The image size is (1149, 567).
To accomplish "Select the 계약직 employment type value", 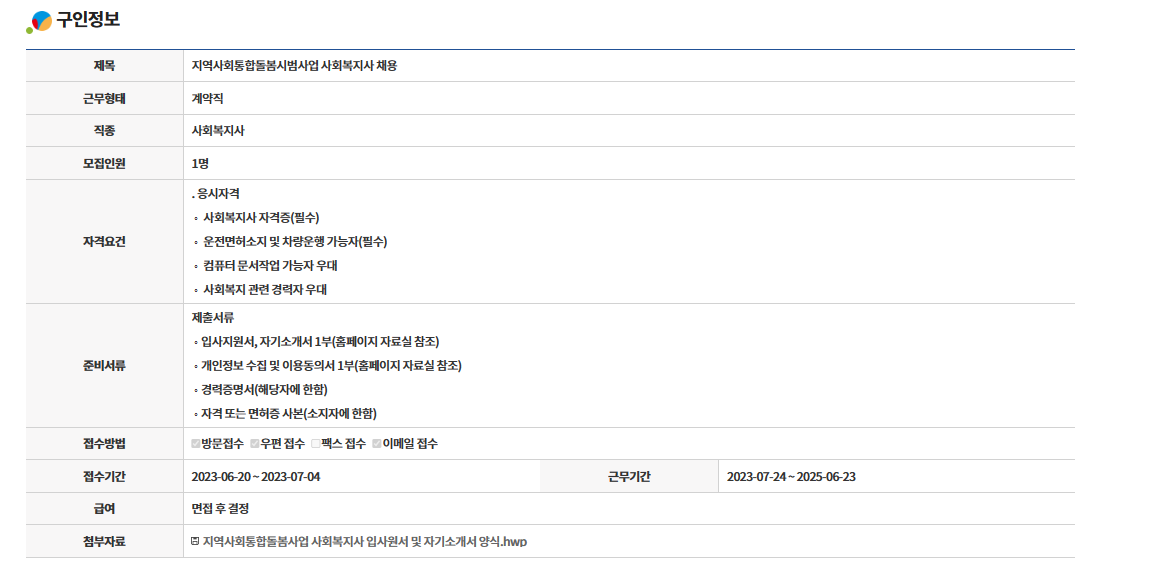I will 207,99.
